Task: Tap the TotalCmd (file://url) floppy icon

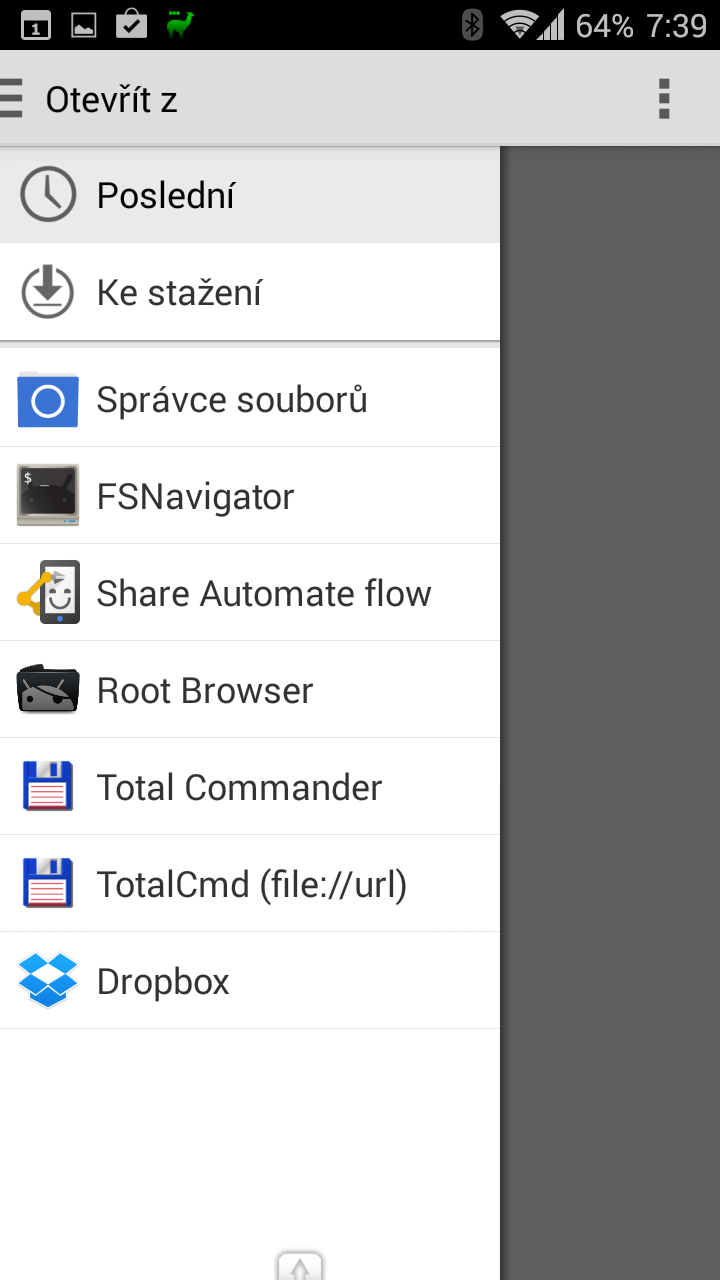Action: [x=48, y=883]
